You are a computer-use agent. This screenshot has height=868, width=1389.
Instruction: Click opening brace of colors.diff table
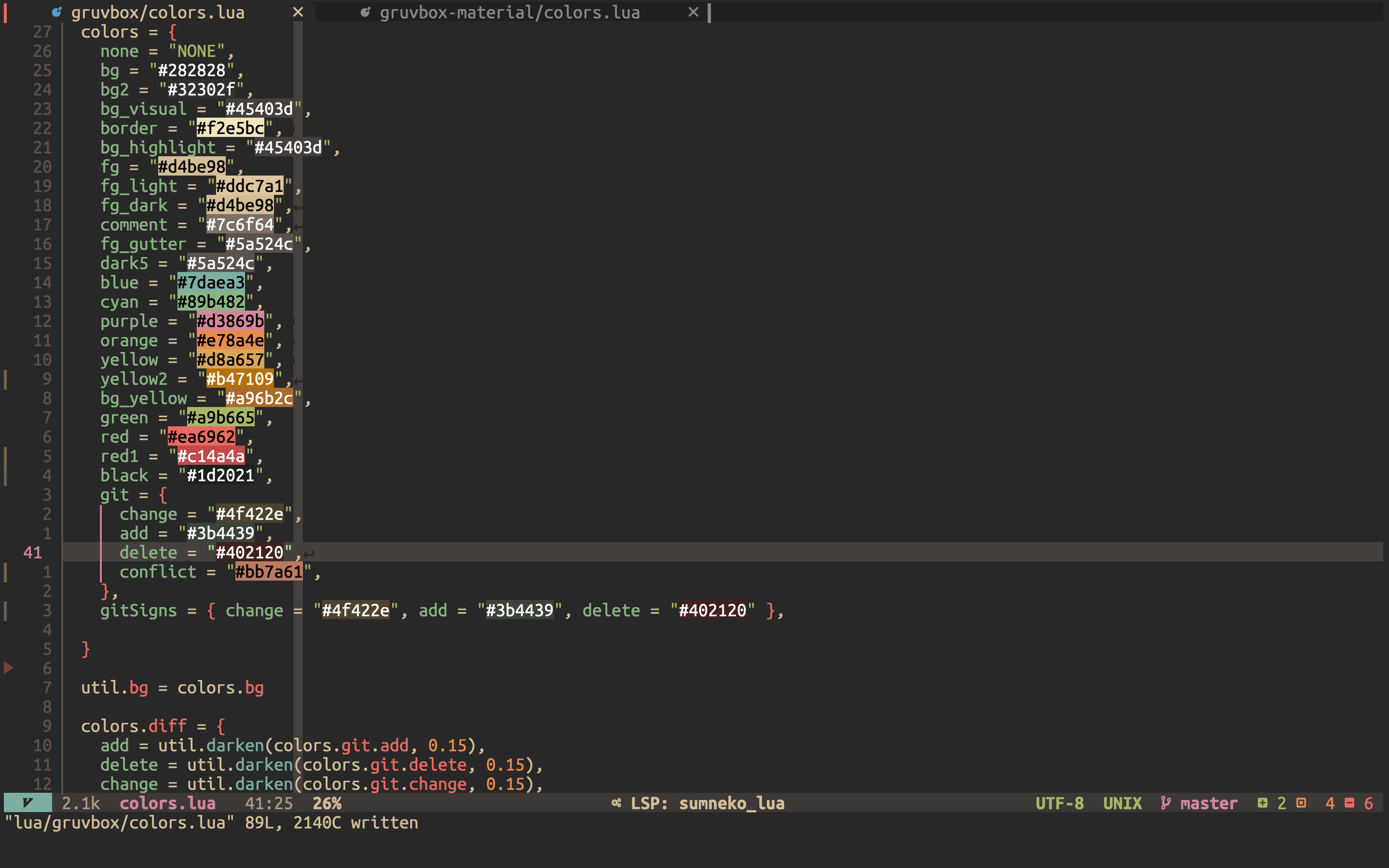221,726
